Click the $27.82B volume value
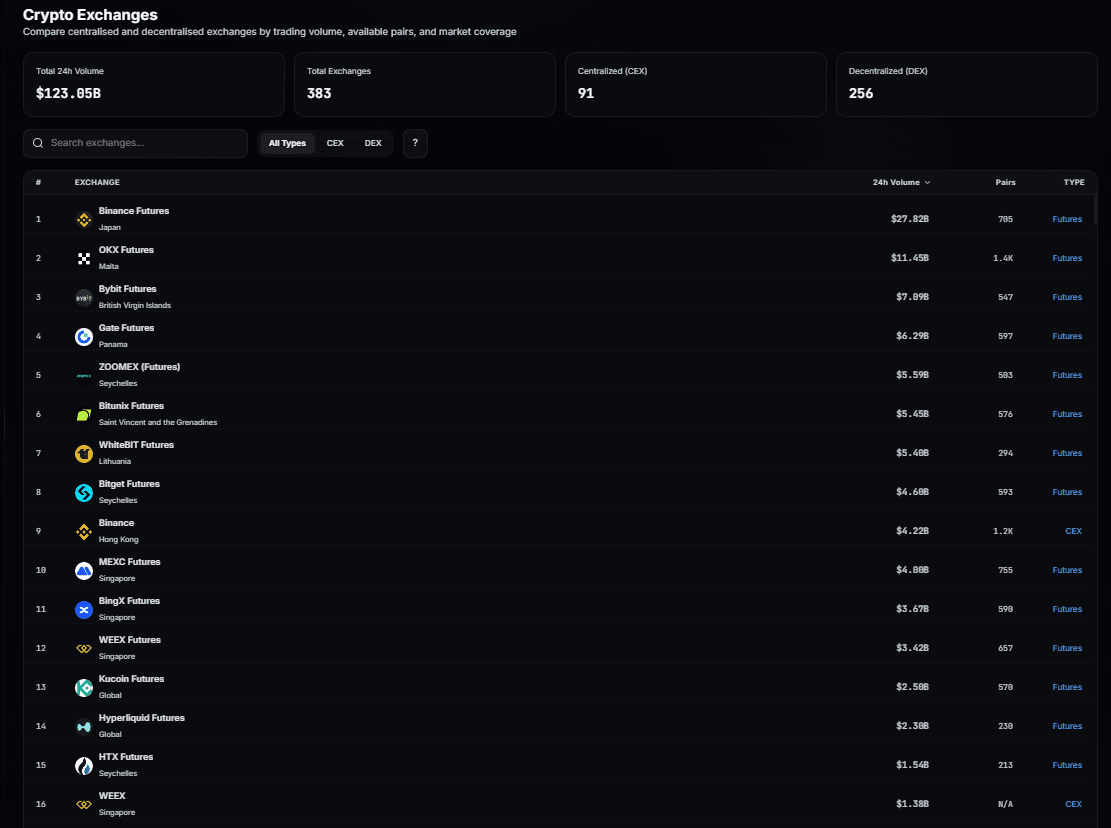Screen dimensions: 1111x828 click(910, 219)
